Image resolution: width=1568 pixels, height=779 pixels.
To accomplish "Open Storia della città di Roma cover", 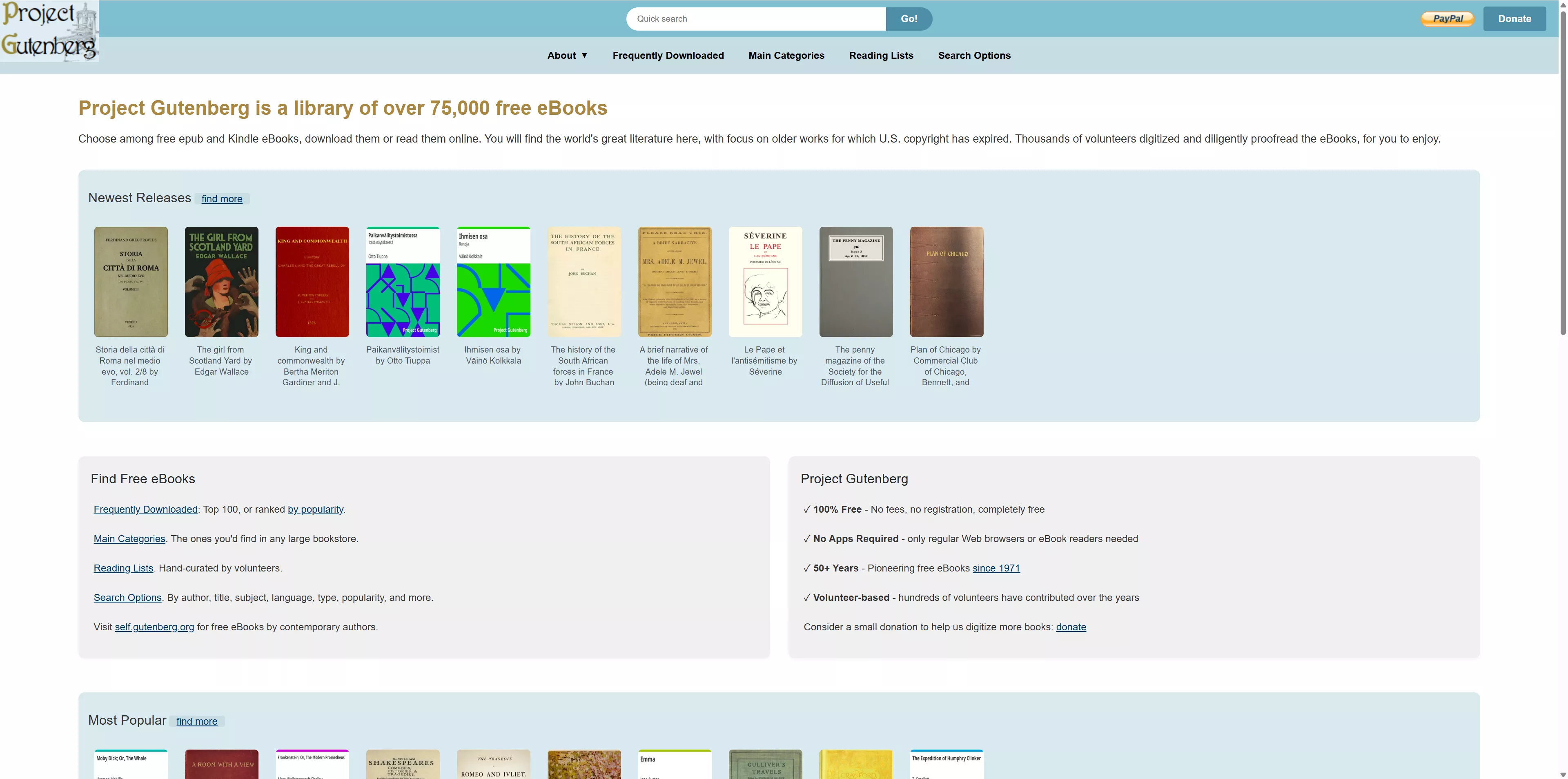I will point(131,281).
